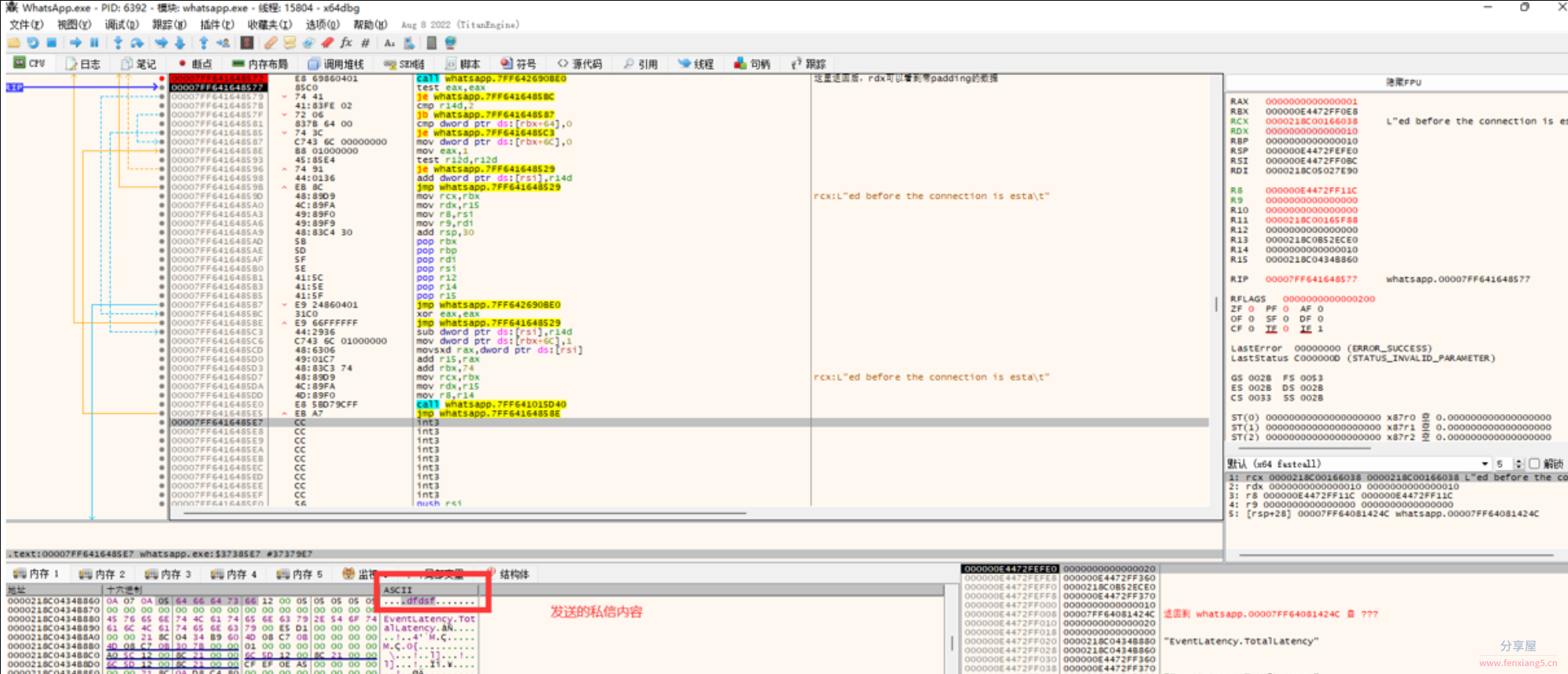Switch to the 笔记 notes tab

(x=138, y=64)
